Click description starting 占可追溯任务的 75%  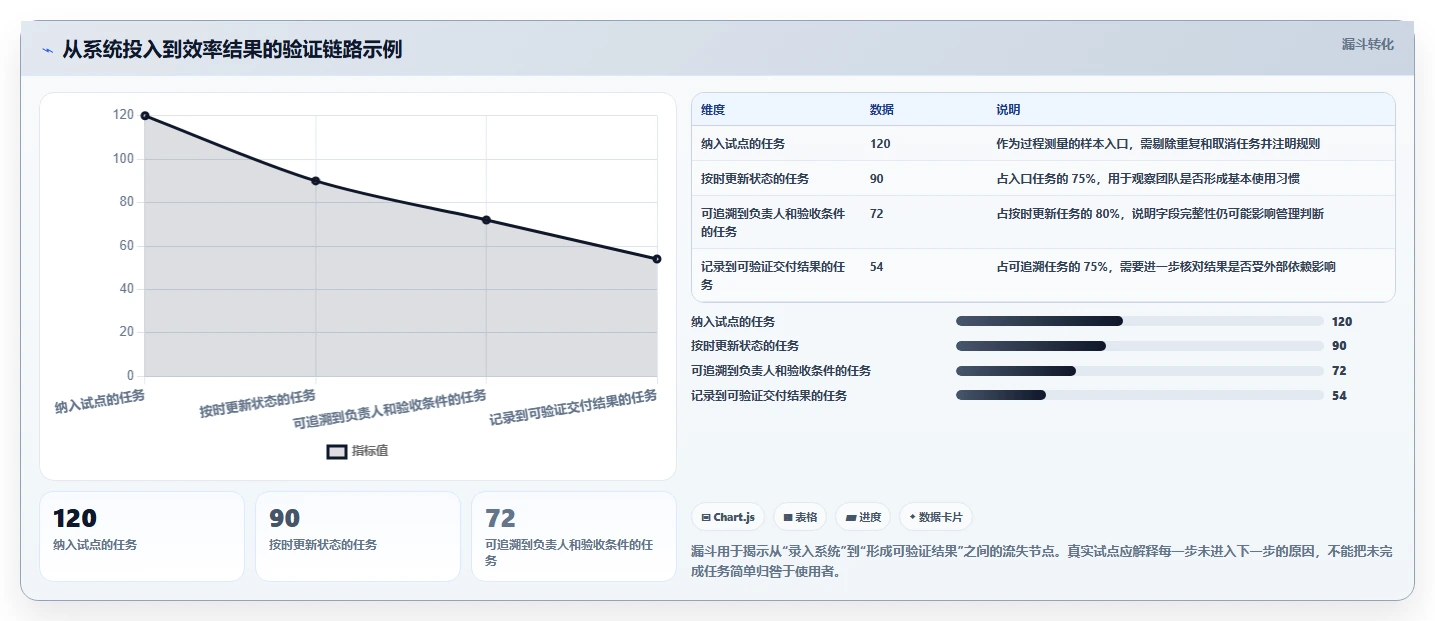click(x=1166, y=267)
